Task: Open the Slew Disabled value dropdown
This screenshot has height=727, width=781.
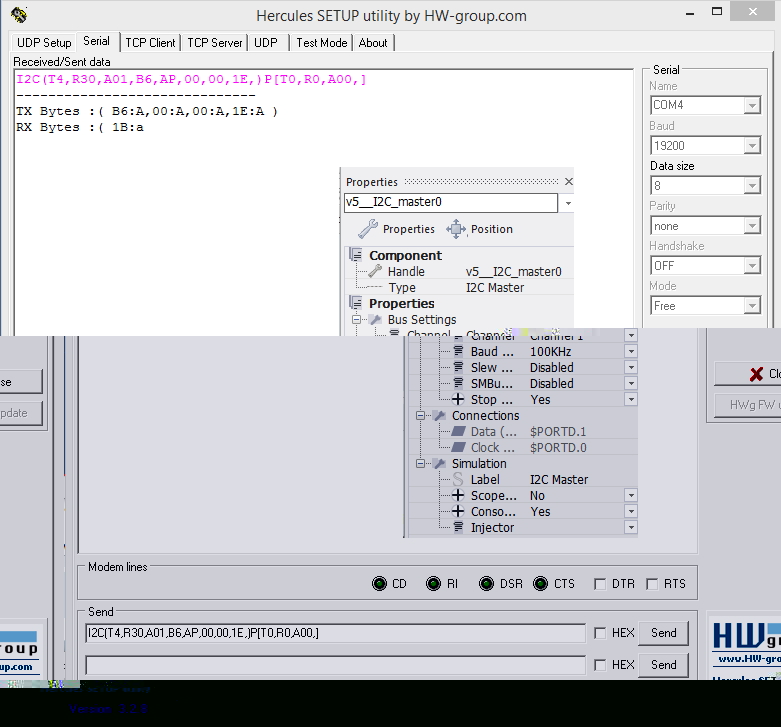Action: click(631, 367)
